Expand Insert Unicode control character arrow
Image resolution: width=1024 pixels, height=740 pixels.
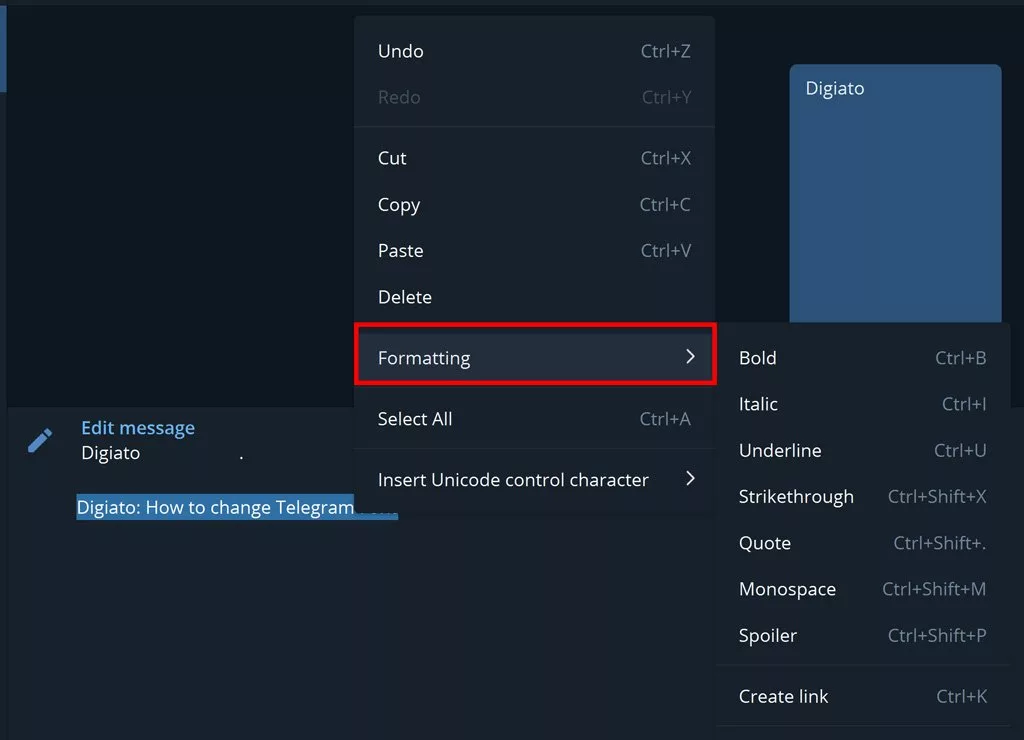(690, 479)
